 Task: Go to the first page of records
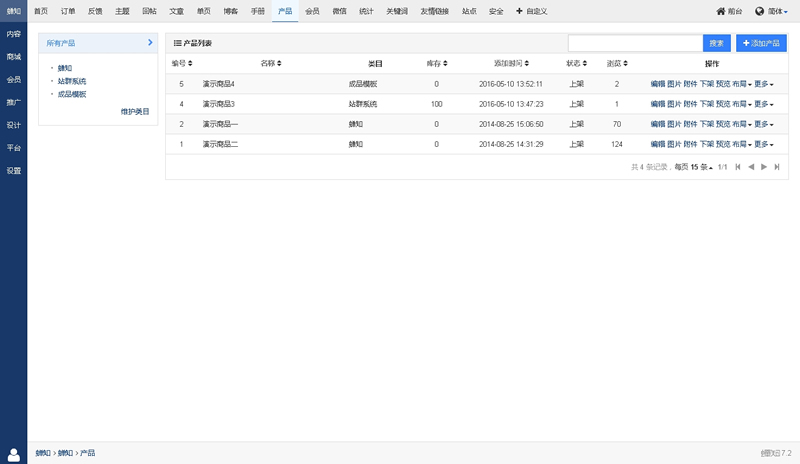coord(738,167)
